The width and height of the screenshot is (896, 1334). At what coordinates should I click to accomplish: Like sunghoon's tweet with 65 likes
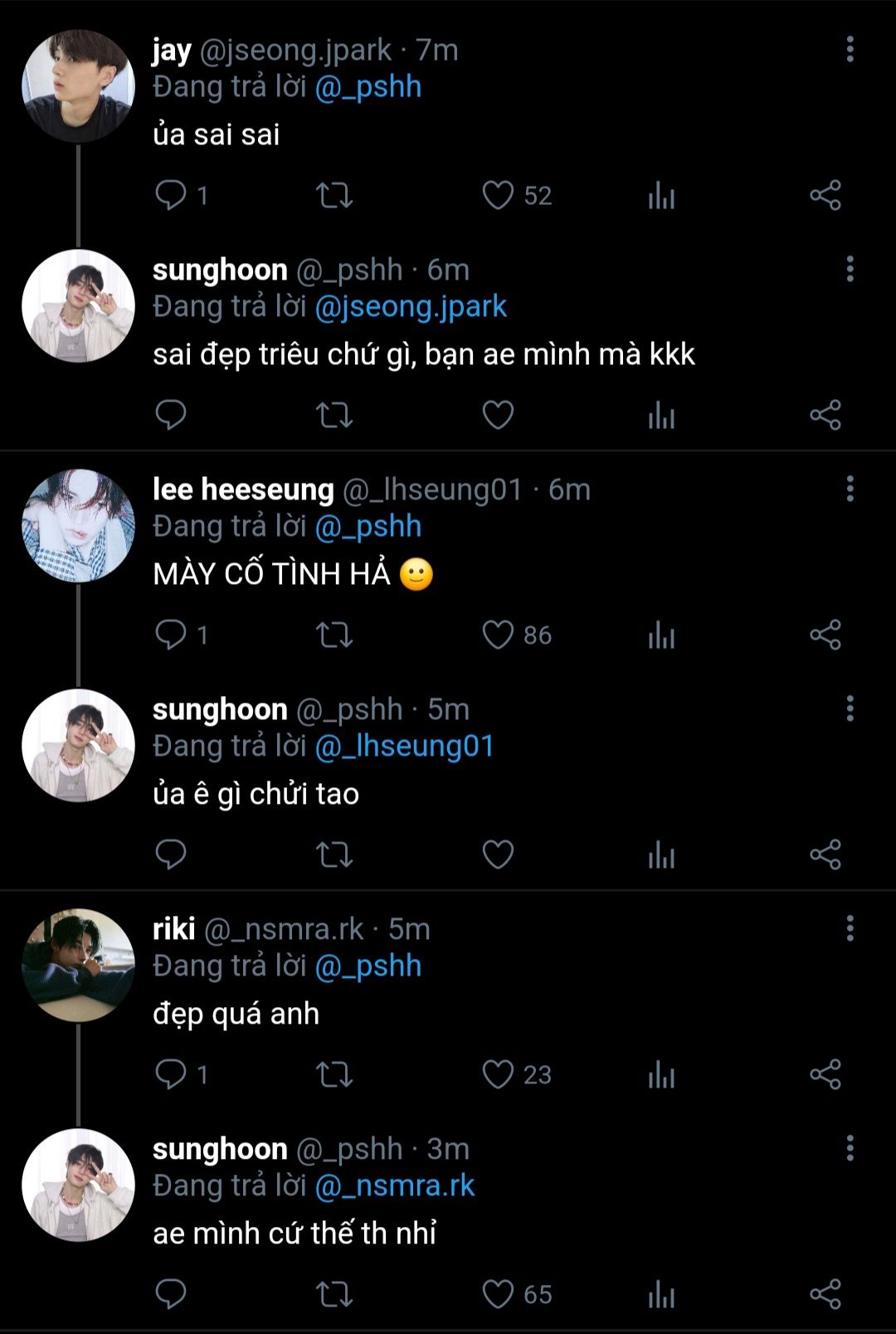[x=498, y=1295]
